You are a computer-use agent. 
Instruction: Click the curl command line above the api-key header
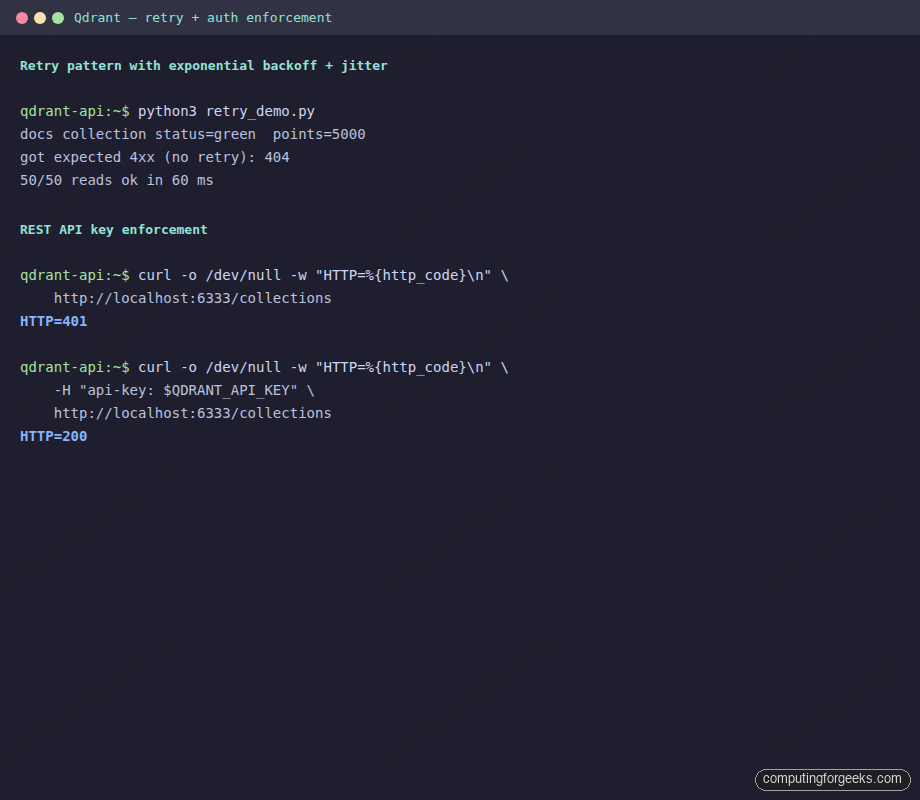pos(264,367)
